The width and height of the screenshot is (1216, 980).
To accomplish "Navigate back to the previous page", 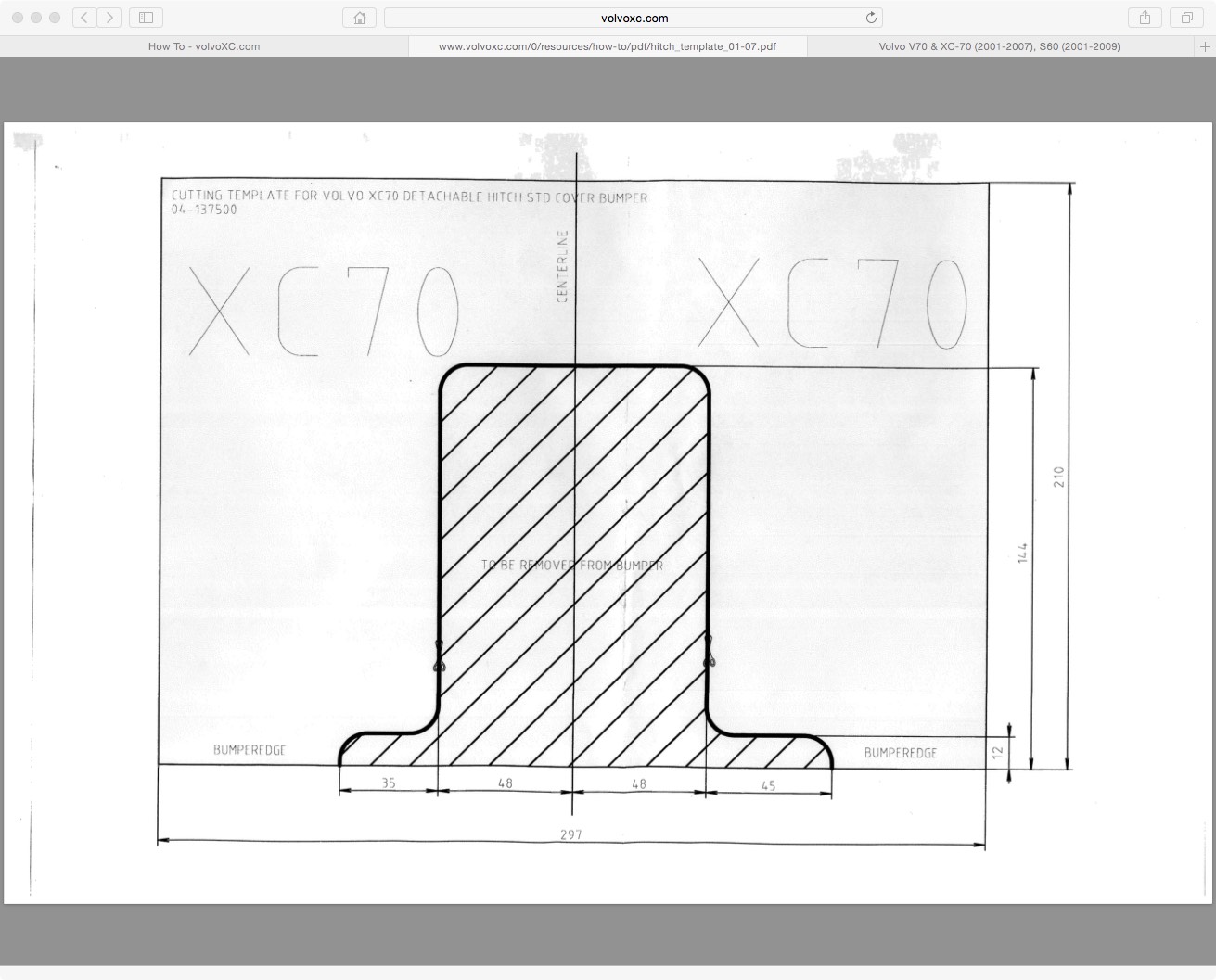I will point(83,17).
